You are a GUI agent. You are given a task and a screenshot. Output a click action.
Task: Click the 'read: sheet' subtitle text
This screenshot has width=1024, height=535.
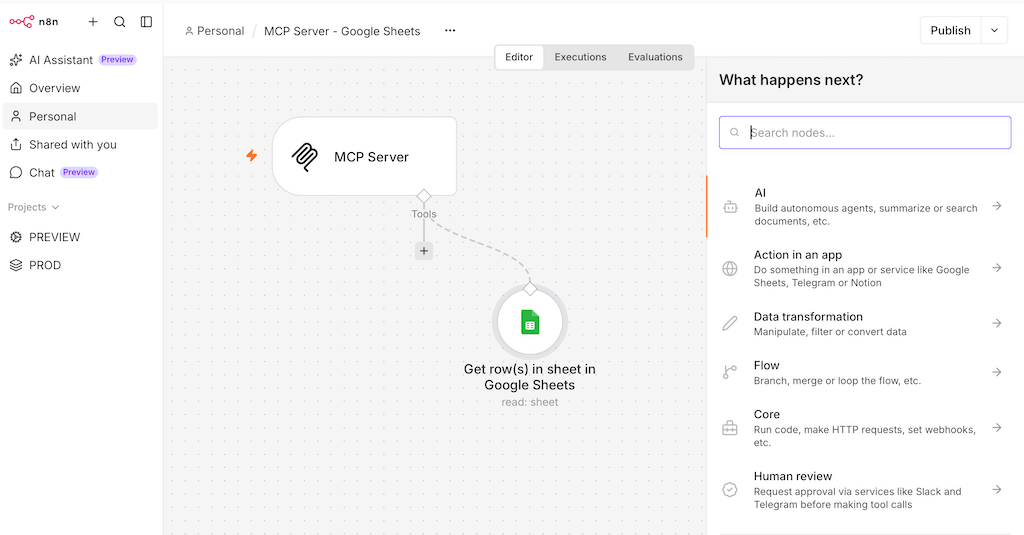coord(530,402)
